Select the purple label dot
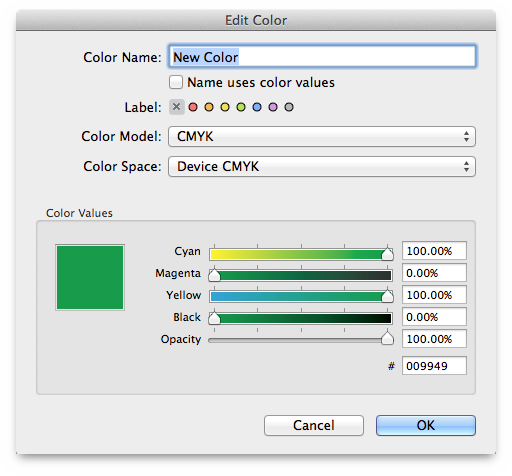 click(273, 107)
